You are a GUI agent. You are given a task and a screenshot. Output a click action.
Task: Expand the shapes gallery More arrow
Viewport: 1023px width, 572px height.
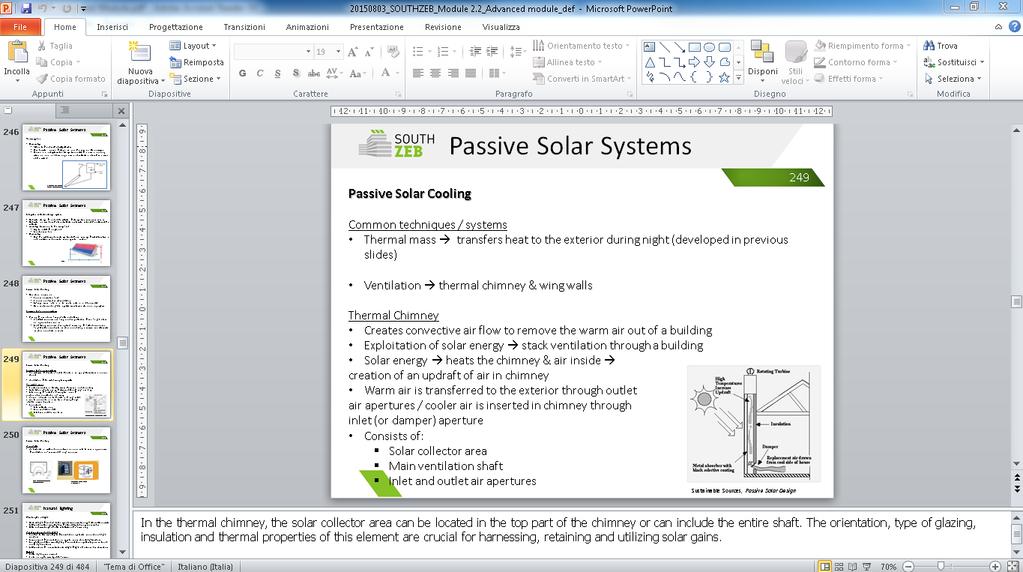click(739, 78)
